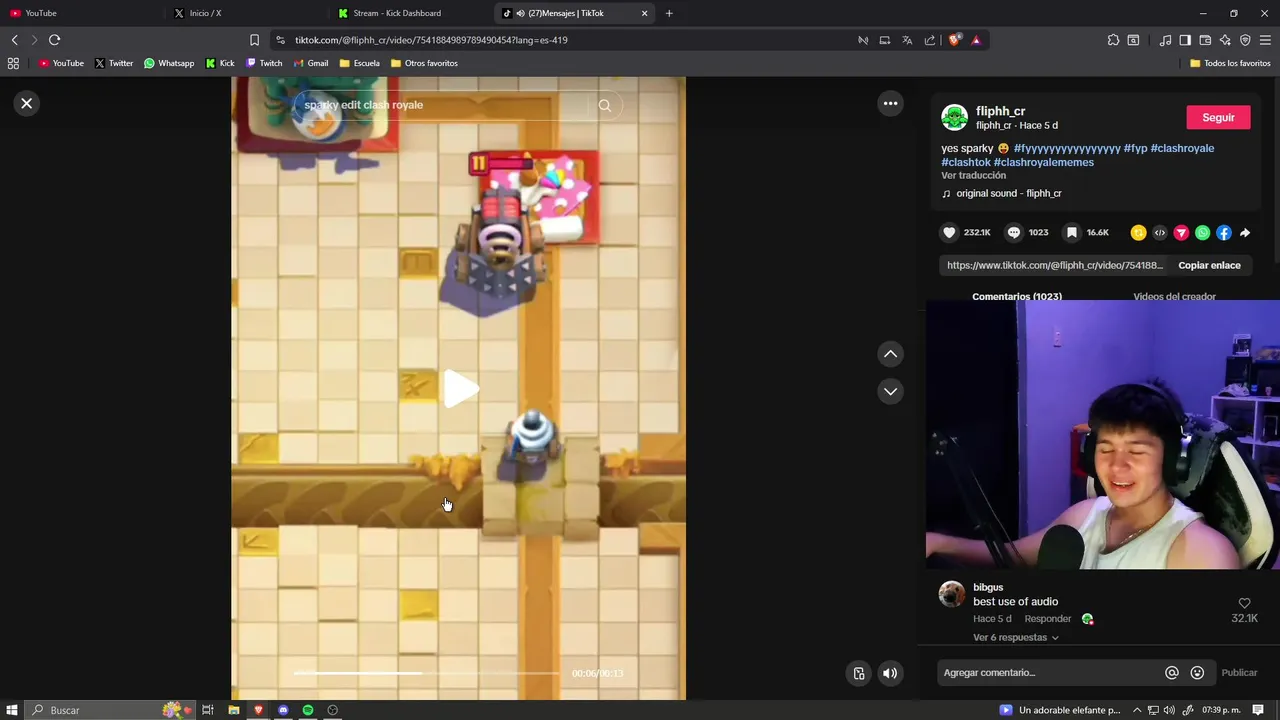Open the browser hamburger menu
Image resolution: width=1280 pixels, height=720 pixels.
point(1265,40)
